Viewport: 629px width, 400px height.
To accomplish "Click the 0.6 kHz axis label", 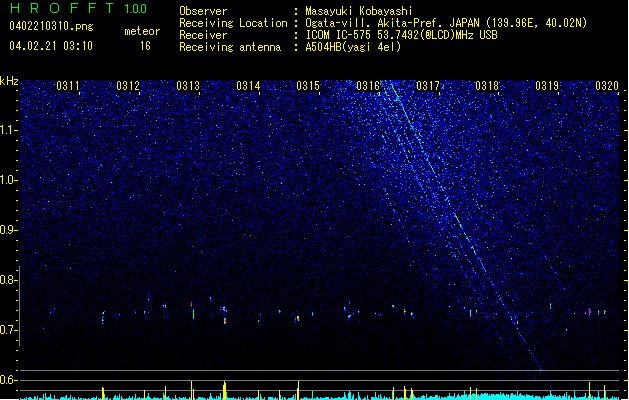I will 8,380.
